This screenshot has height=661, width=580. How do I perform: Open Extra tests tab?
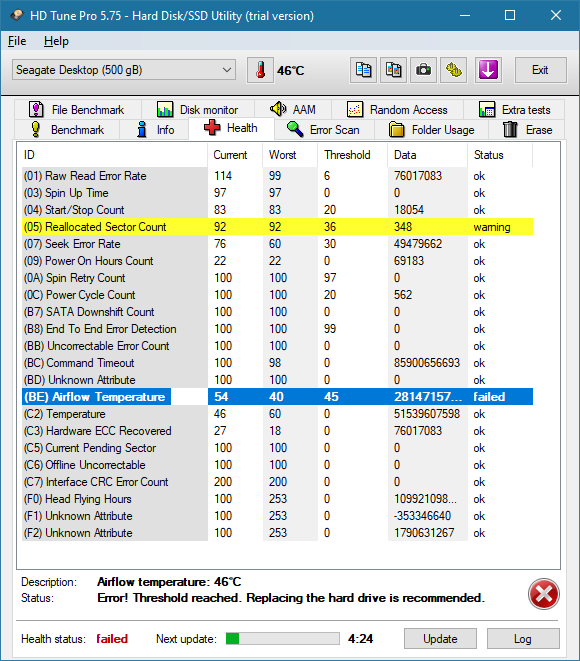tap(514, 110)
